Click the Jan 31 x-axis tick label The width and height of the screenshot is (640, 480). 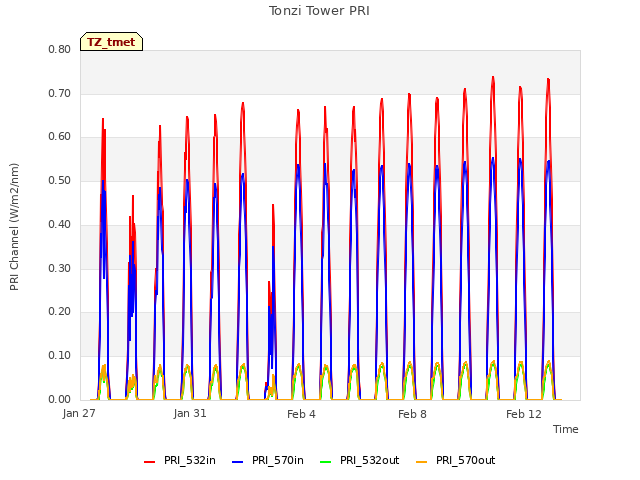coord(190,413)
